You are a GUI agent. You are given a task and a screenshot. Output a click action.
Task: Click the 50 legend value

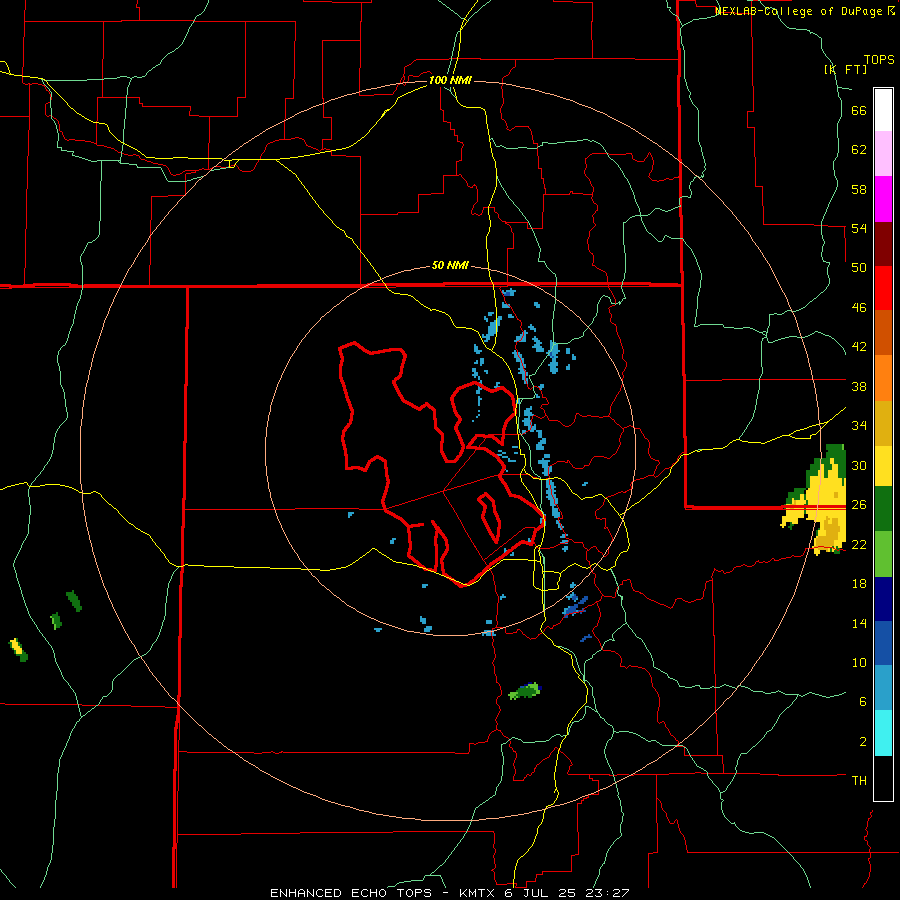pos(859,267)
